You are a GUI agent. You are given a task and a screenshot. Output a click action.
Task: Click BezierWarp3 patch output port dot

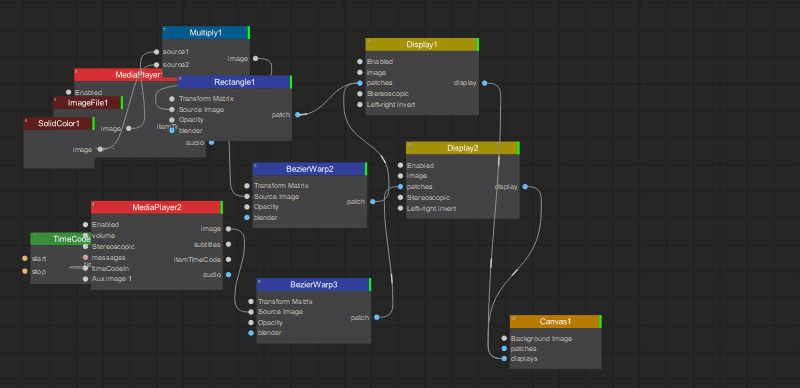(x=377, y=318)
